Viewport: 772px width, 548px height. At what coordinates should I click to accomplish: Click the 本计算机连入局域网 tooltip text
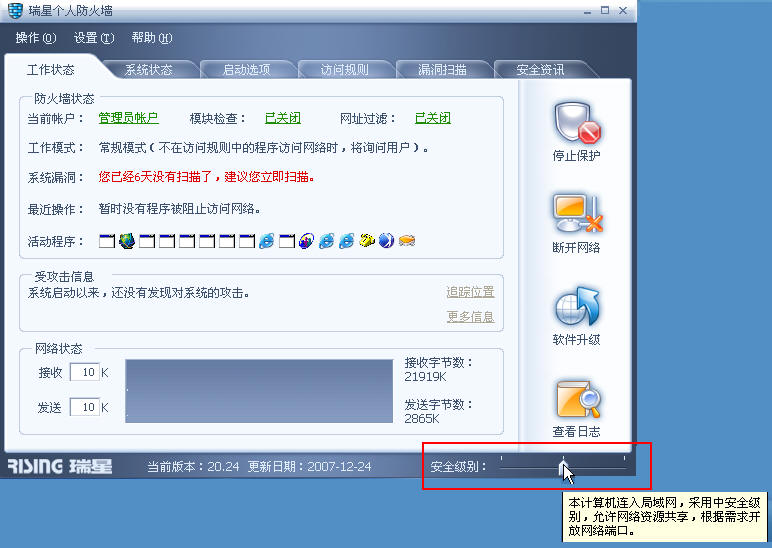pos(665,516)
